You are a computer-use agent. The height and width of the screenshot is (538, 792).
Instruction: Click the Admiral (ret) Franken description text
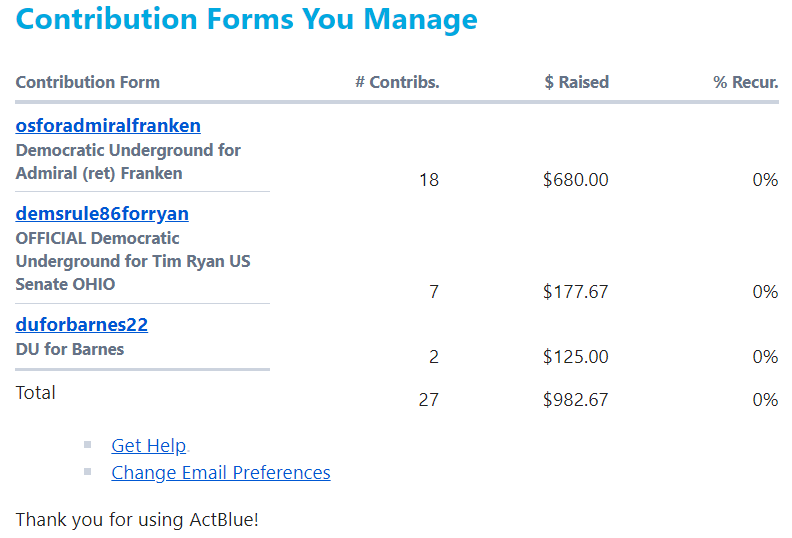pos(99,173)
